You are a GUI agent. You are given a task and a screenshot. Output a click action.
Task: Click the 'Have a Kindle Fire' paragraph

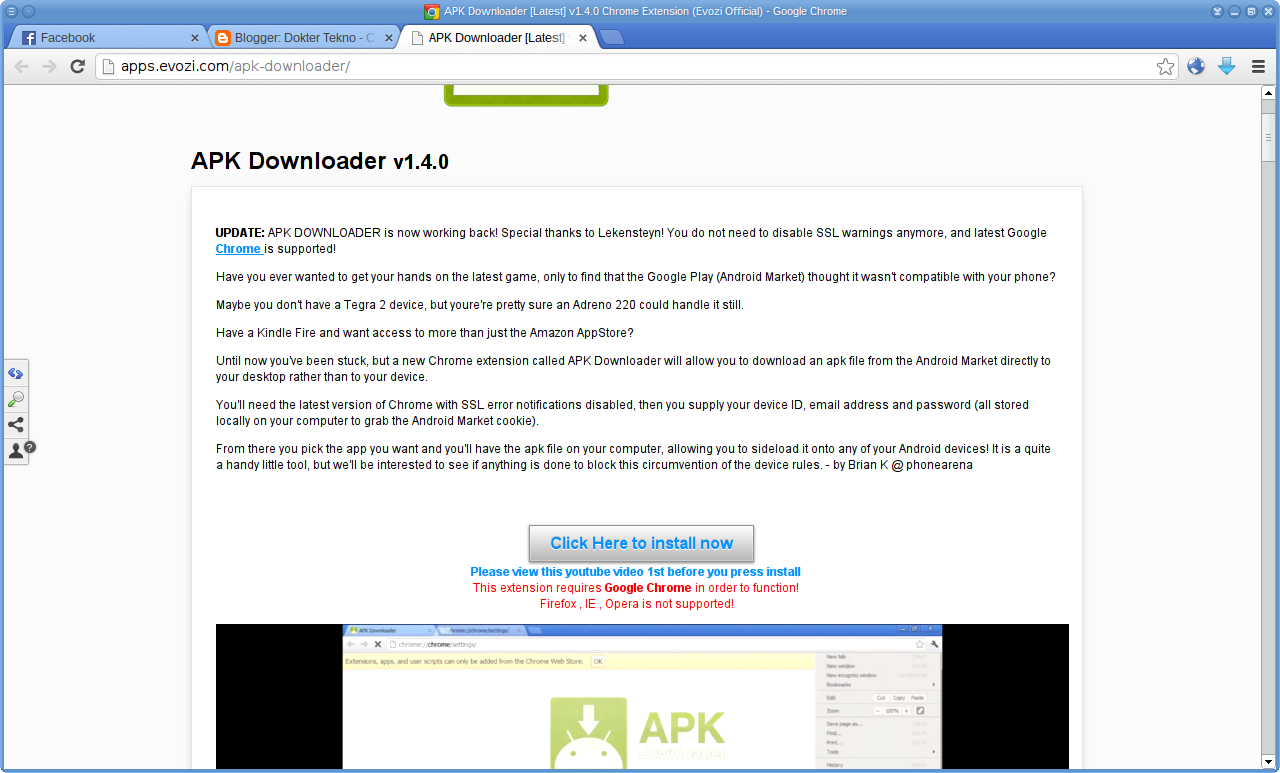click(x=425, y=333)
